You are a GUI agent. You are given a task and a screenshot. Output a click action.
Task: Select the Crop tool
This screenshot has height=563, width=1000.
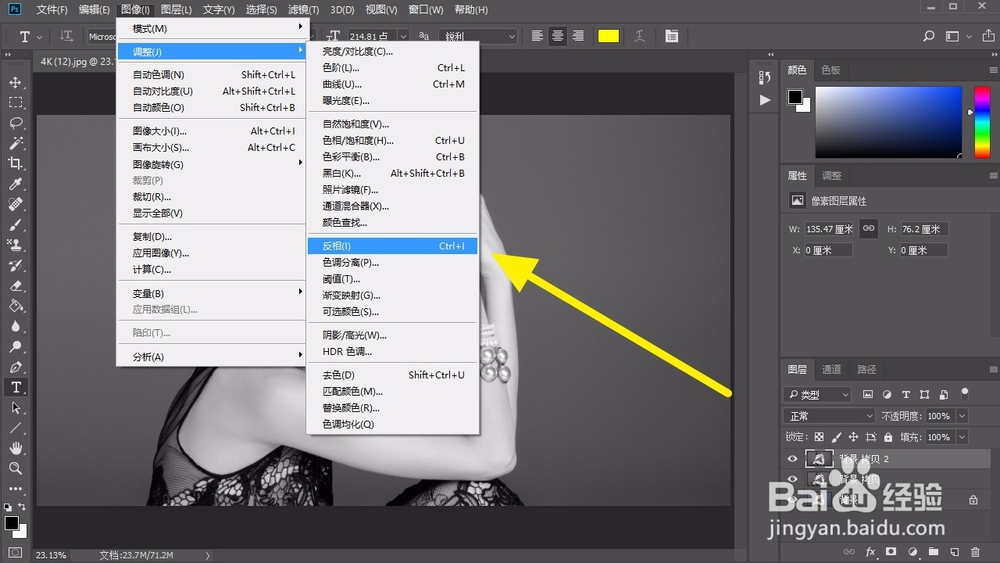pos(15,163)
